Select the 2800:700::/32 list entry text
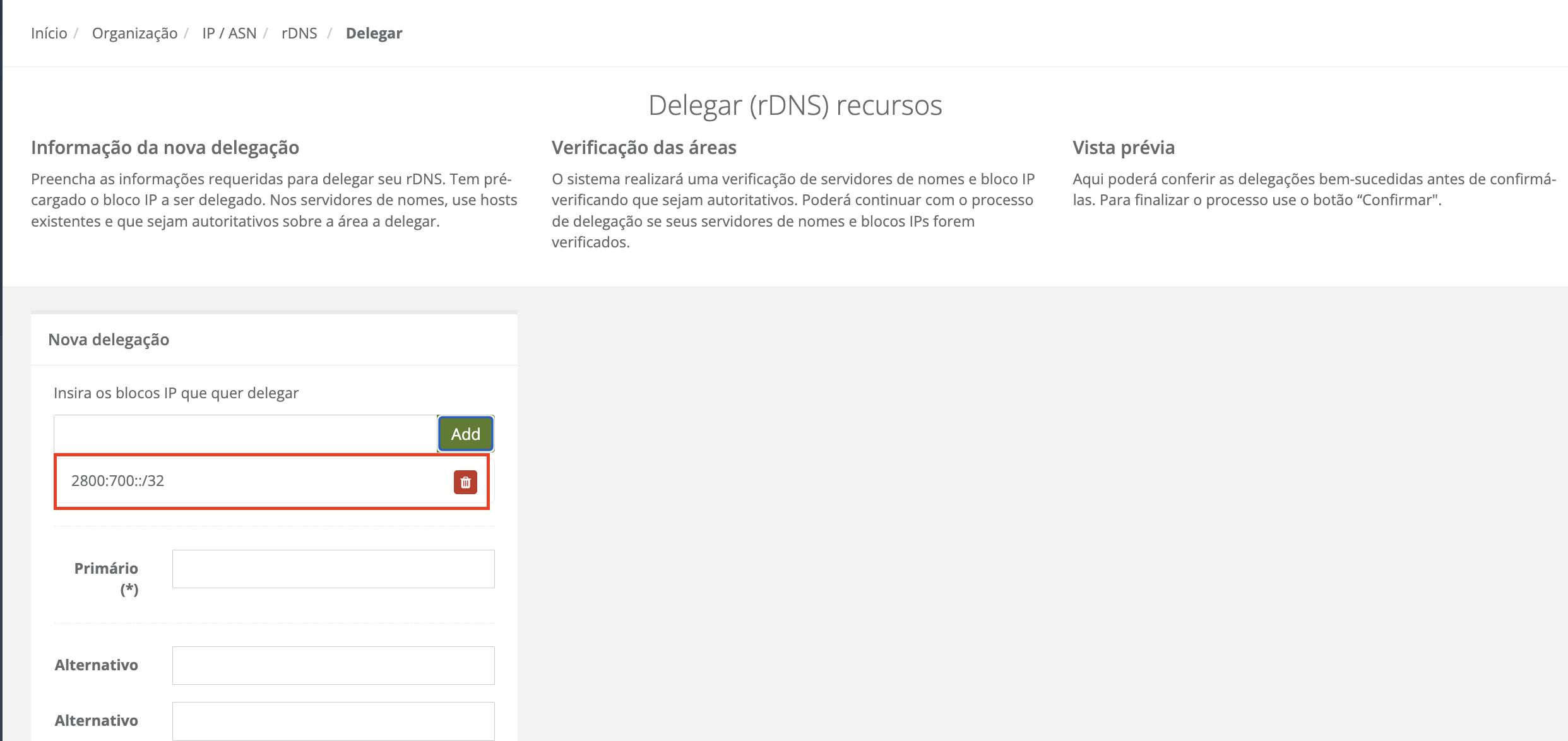The width and height of the screenshot is (1568, 741). tap(118, 481)
